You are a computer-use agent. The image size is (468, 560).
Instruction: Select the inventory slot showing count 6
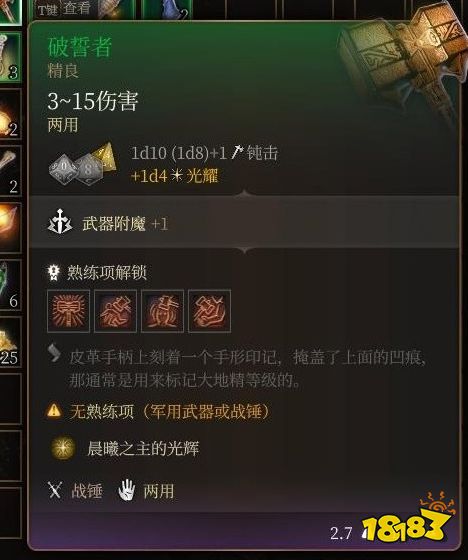coord(11,285)
